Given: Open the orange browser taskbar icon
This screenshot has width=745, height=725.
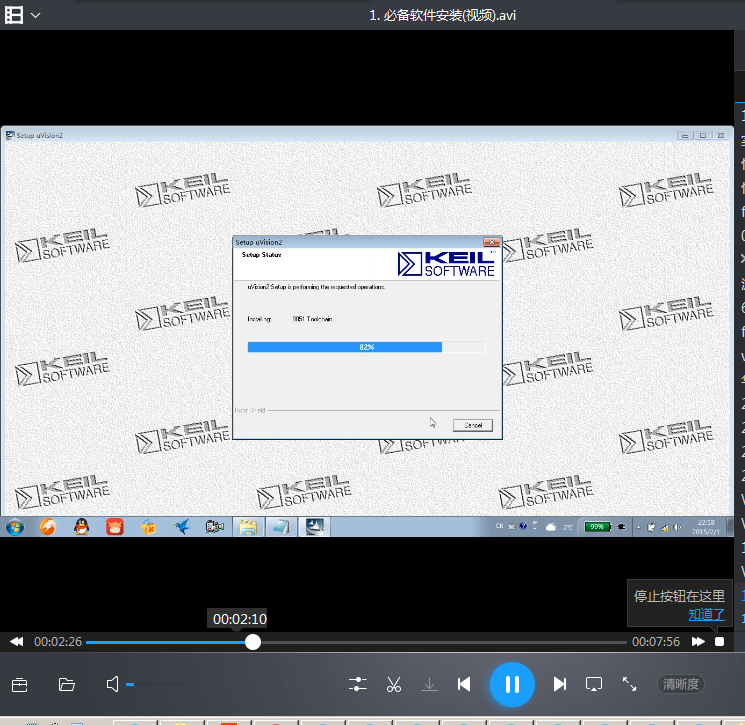Looking at the screenshot, I should click(48, 526).
